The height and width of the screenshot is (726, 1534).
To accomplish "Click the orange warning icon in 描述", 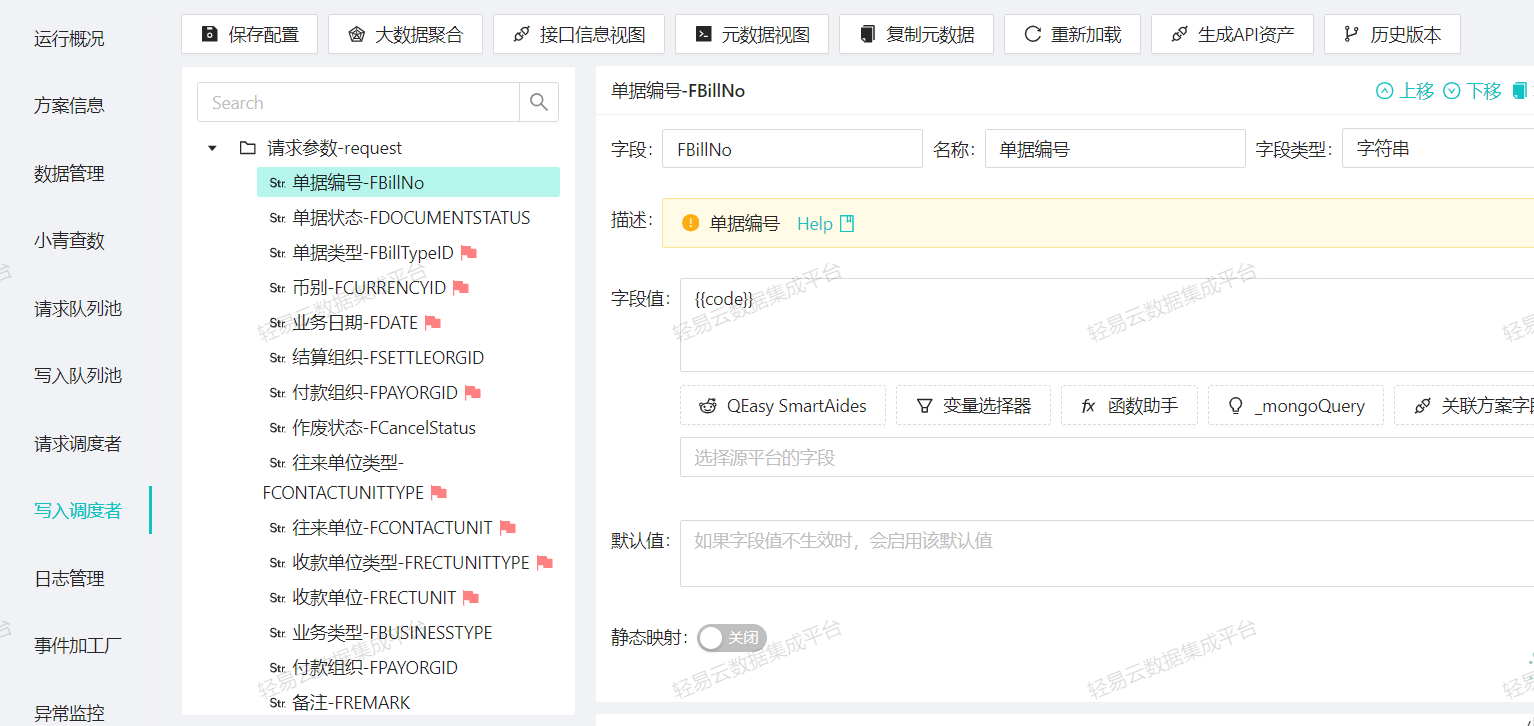I will (x=690, y=223).
